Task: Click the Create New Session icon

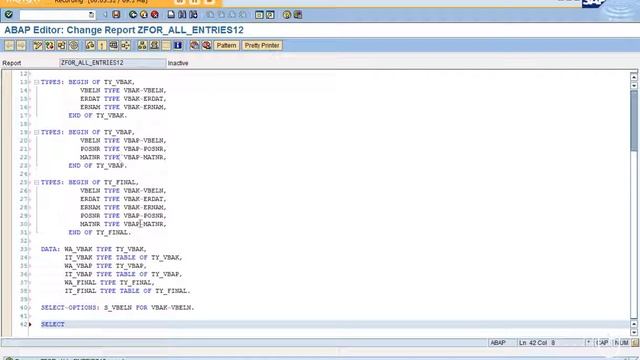Action: [x=259, y=15]
